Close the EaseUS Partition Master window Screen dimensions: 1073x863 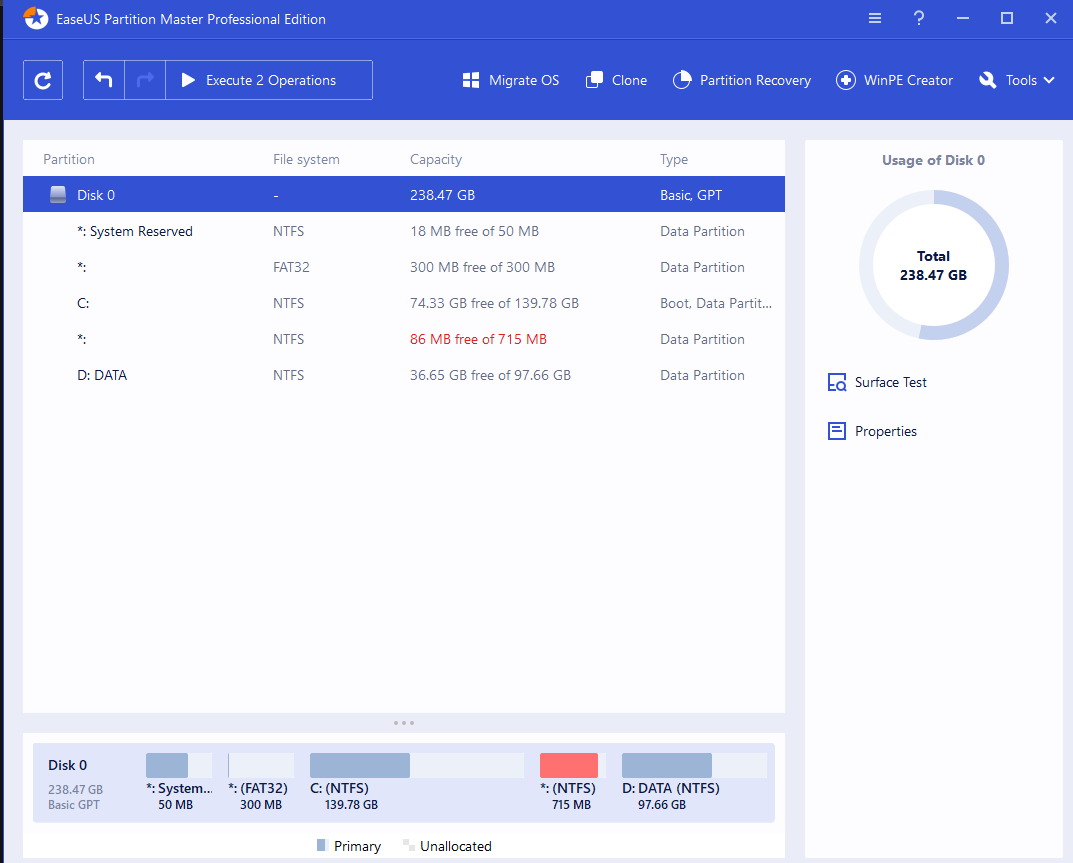click(x=1050, y=18)
